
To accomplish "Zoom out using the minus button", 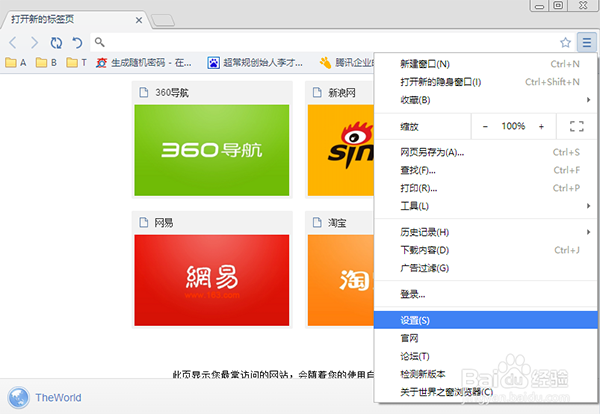I will 486,127.
